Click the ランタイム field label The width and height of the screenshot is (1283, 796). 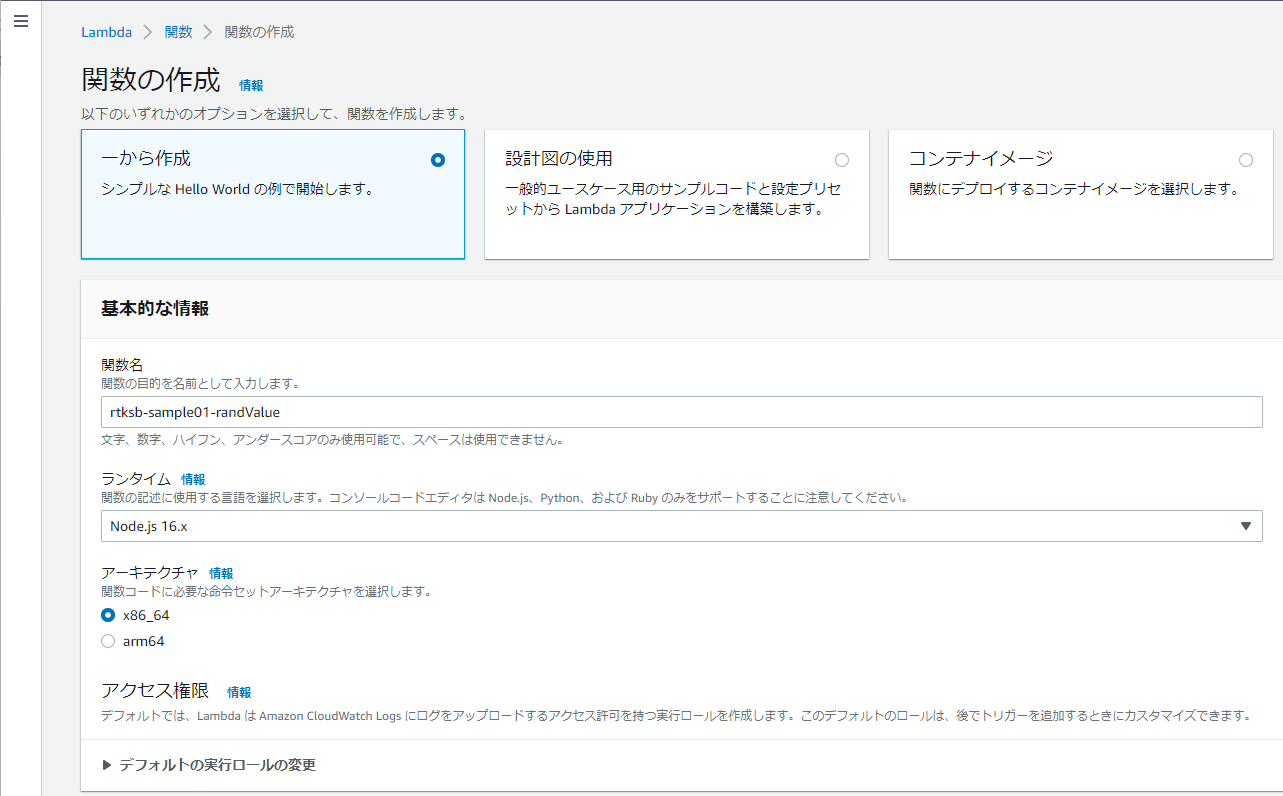tap(137, 479)
